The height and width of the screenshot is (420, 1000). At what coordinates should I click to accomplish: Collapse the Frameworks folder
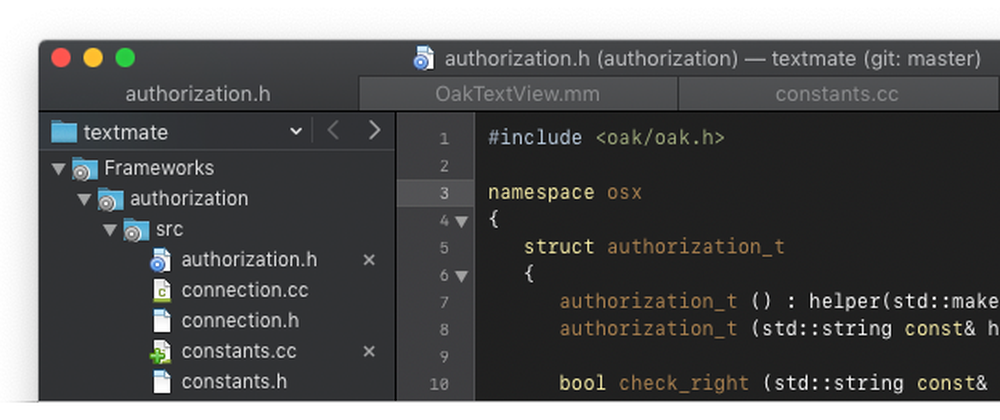(x=59, y=169)
